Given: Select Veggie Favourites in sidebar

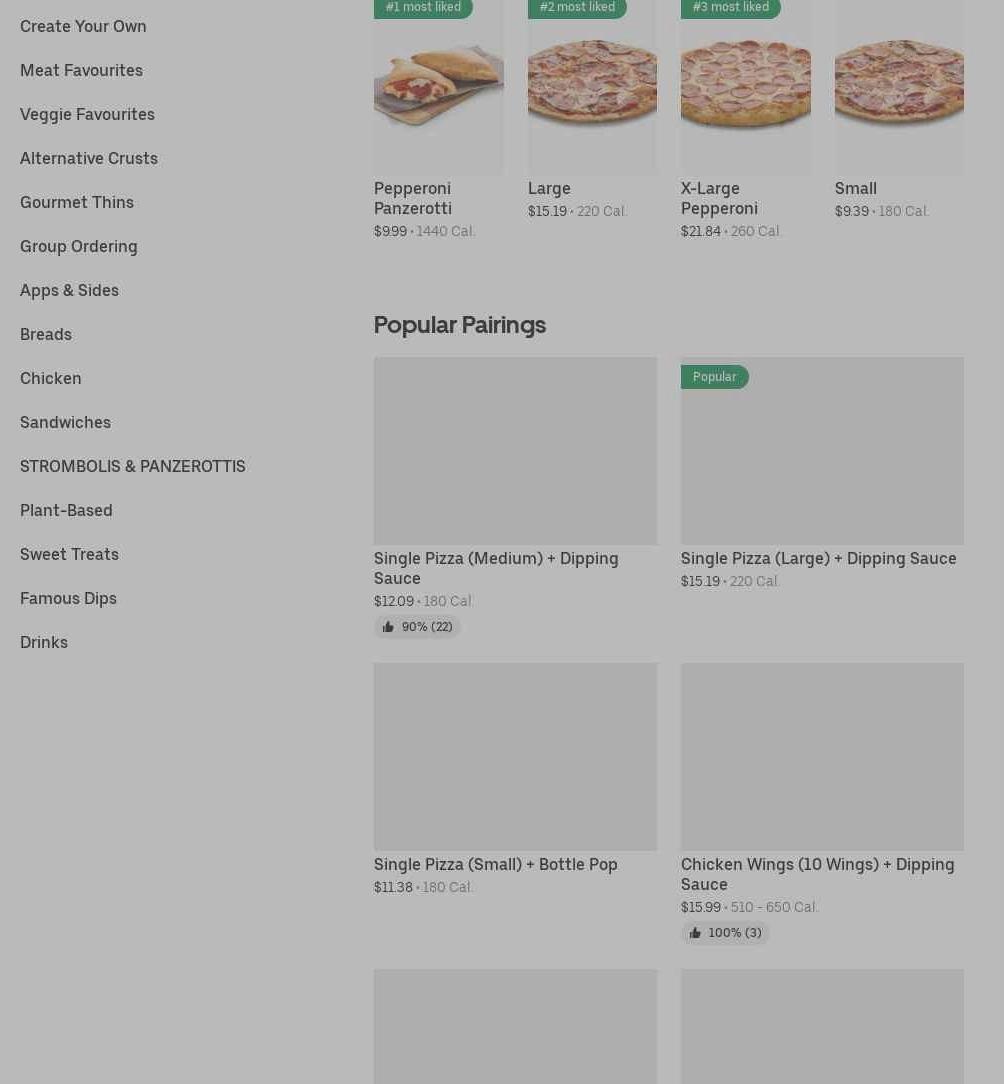Looking at the screenshot, I should pos(87,114).
